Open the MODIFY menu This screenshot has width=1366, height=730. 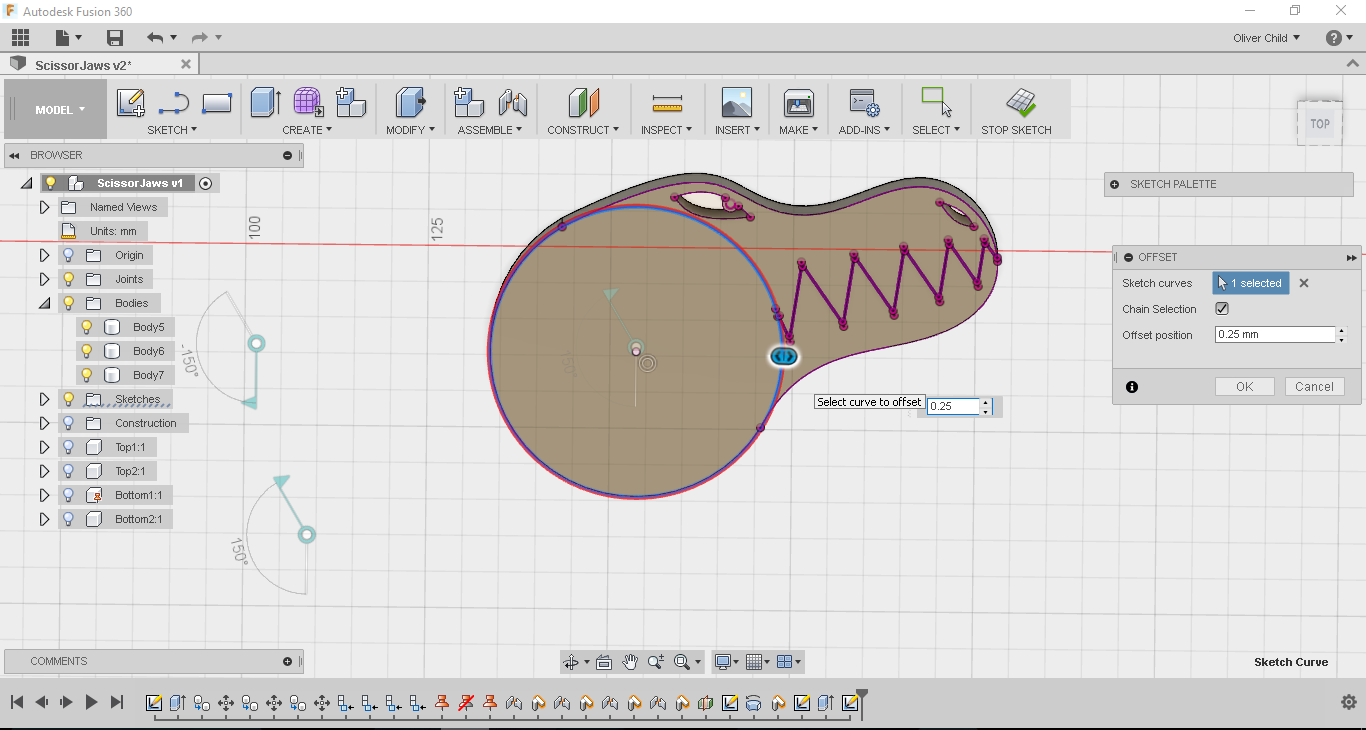410,130
